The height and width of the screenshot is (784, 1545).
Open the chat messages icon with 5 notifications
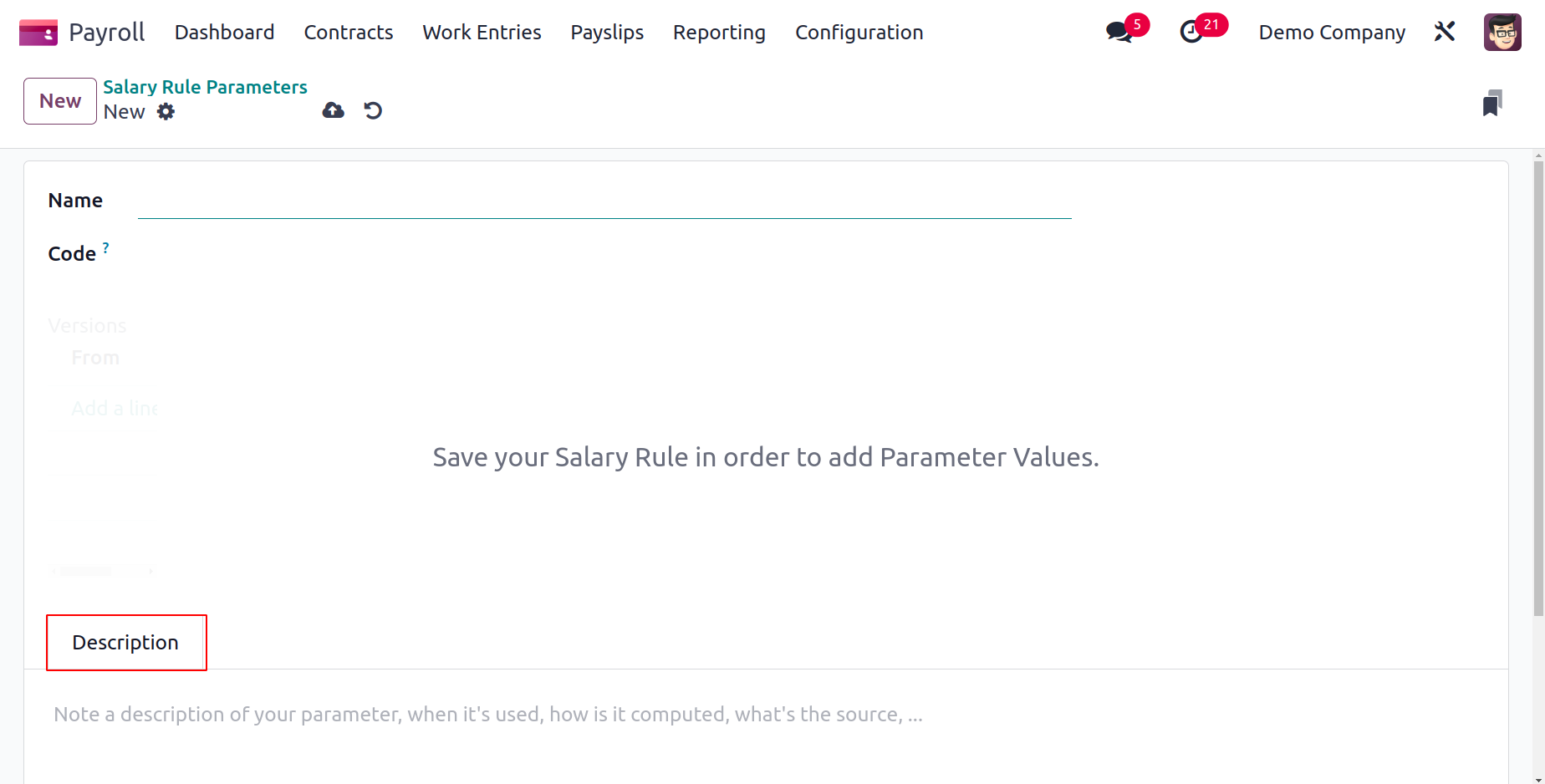click(x=1119, y=33)
